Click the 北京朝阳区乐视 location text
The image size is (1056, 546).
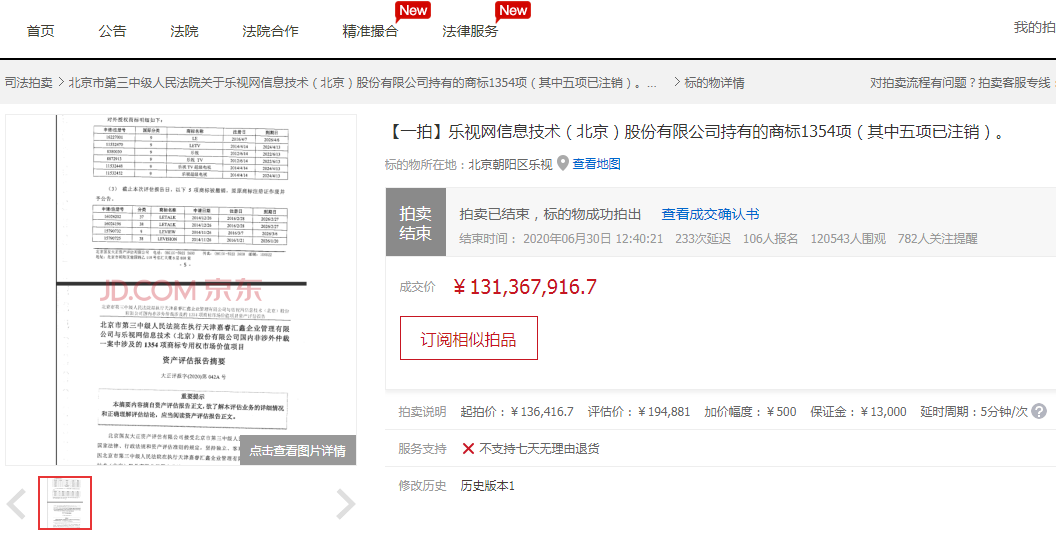tap(510, 164)
